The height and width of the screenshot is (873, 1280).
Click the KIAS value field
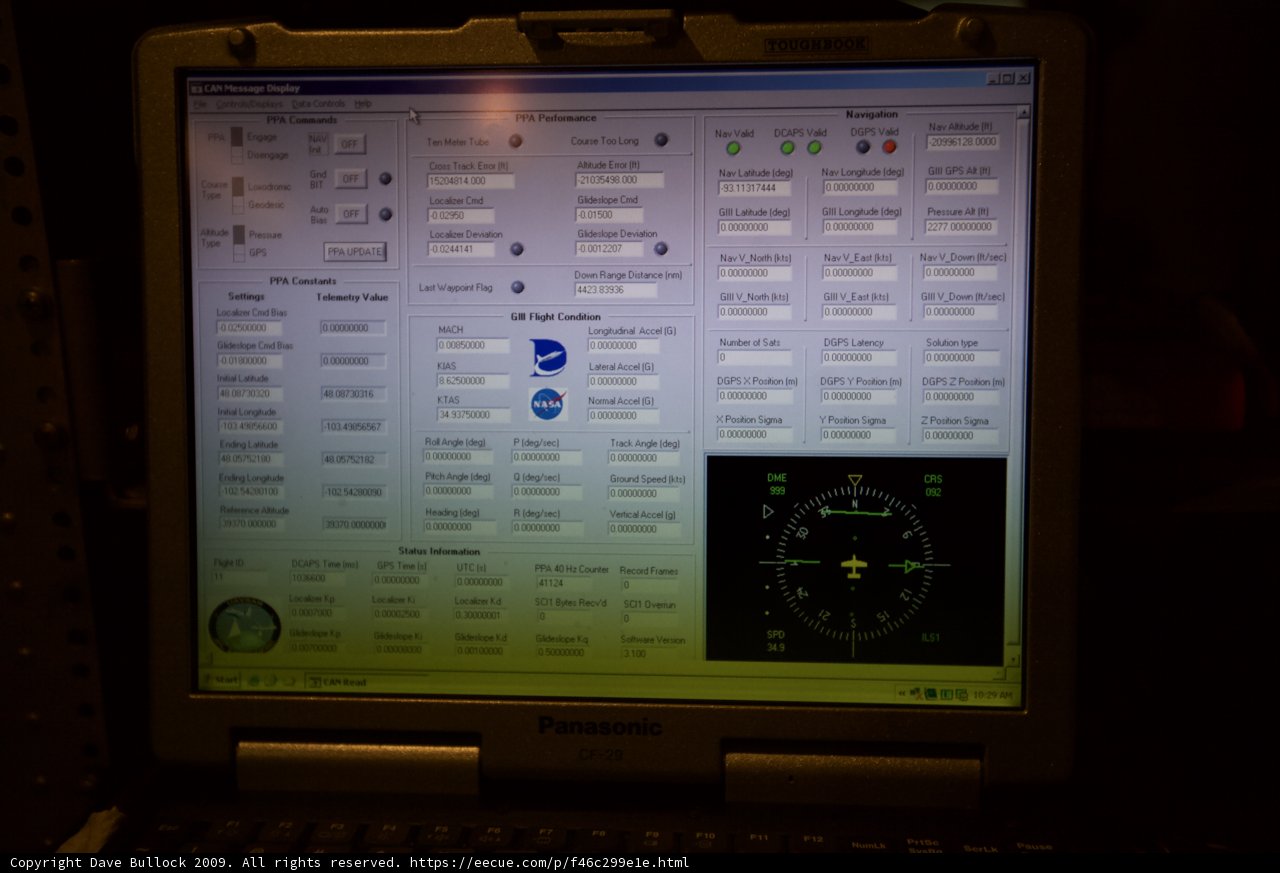pos(472,382)
